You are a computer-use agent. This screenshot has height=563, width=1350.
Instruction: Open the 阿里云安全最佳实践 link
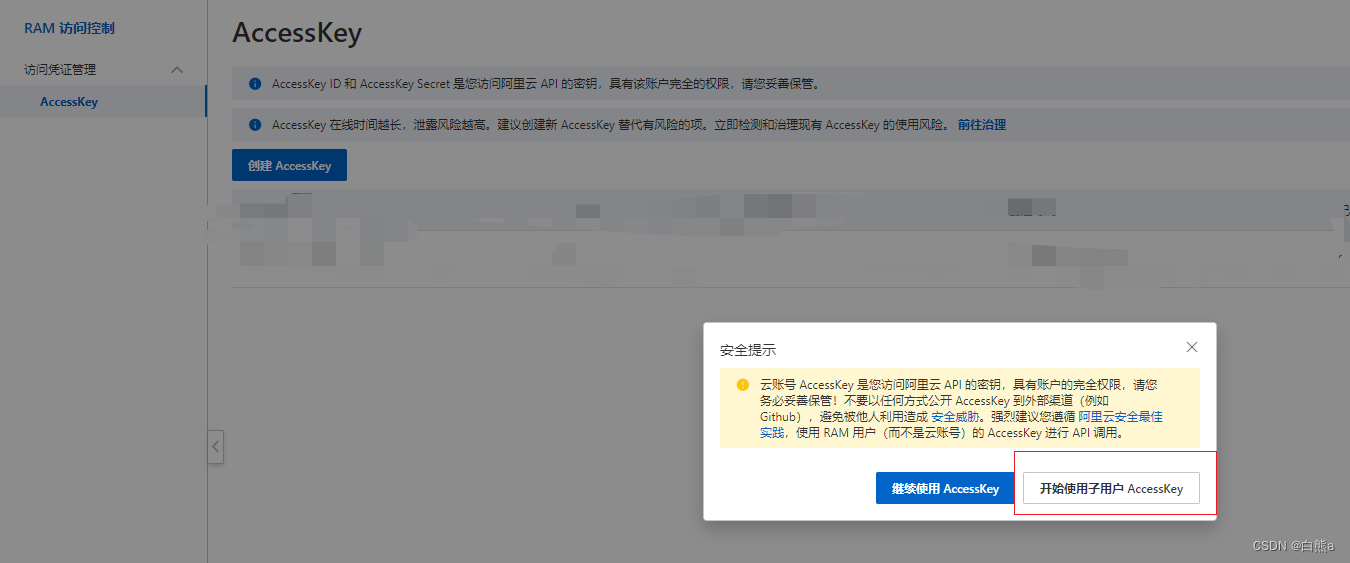click(x=1120, y=416)
